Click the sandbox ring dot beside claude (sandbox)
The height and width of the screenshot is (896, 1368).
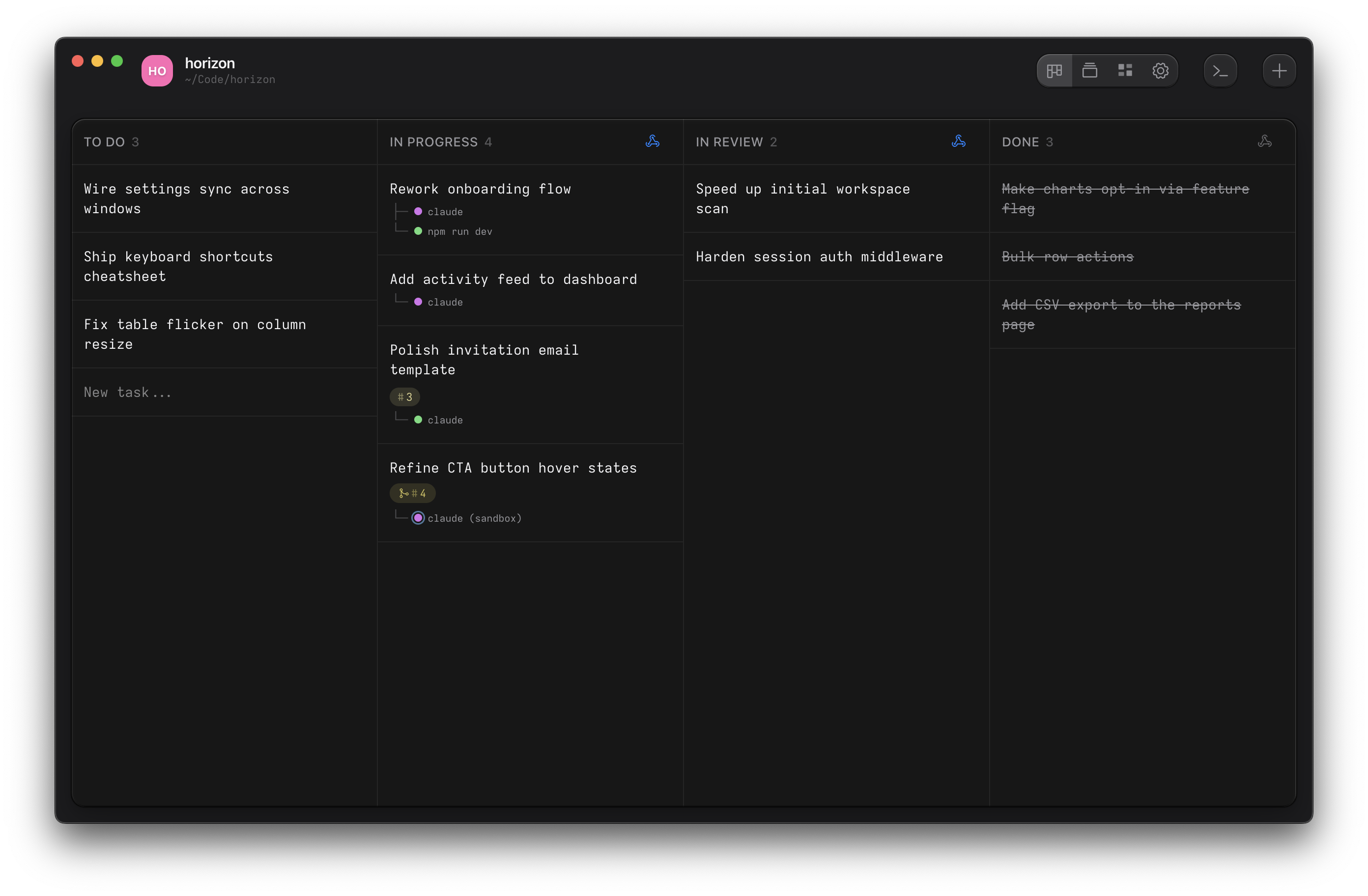click(x=418, y=518)
